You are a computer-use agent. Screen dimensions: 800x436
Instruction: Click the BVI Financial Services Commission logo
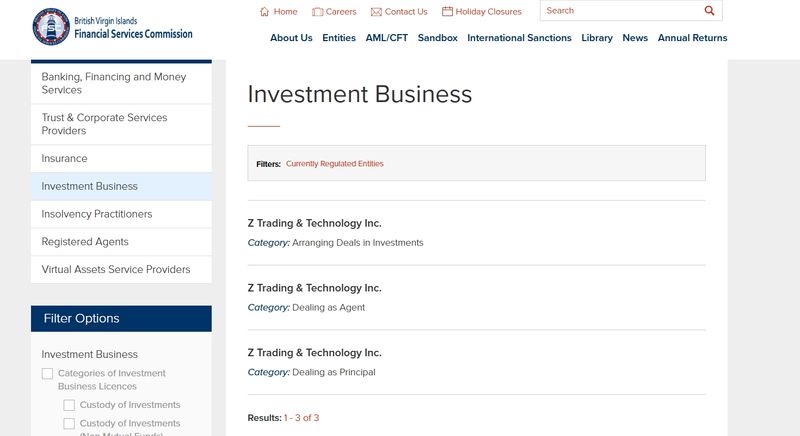click(112, 27)
